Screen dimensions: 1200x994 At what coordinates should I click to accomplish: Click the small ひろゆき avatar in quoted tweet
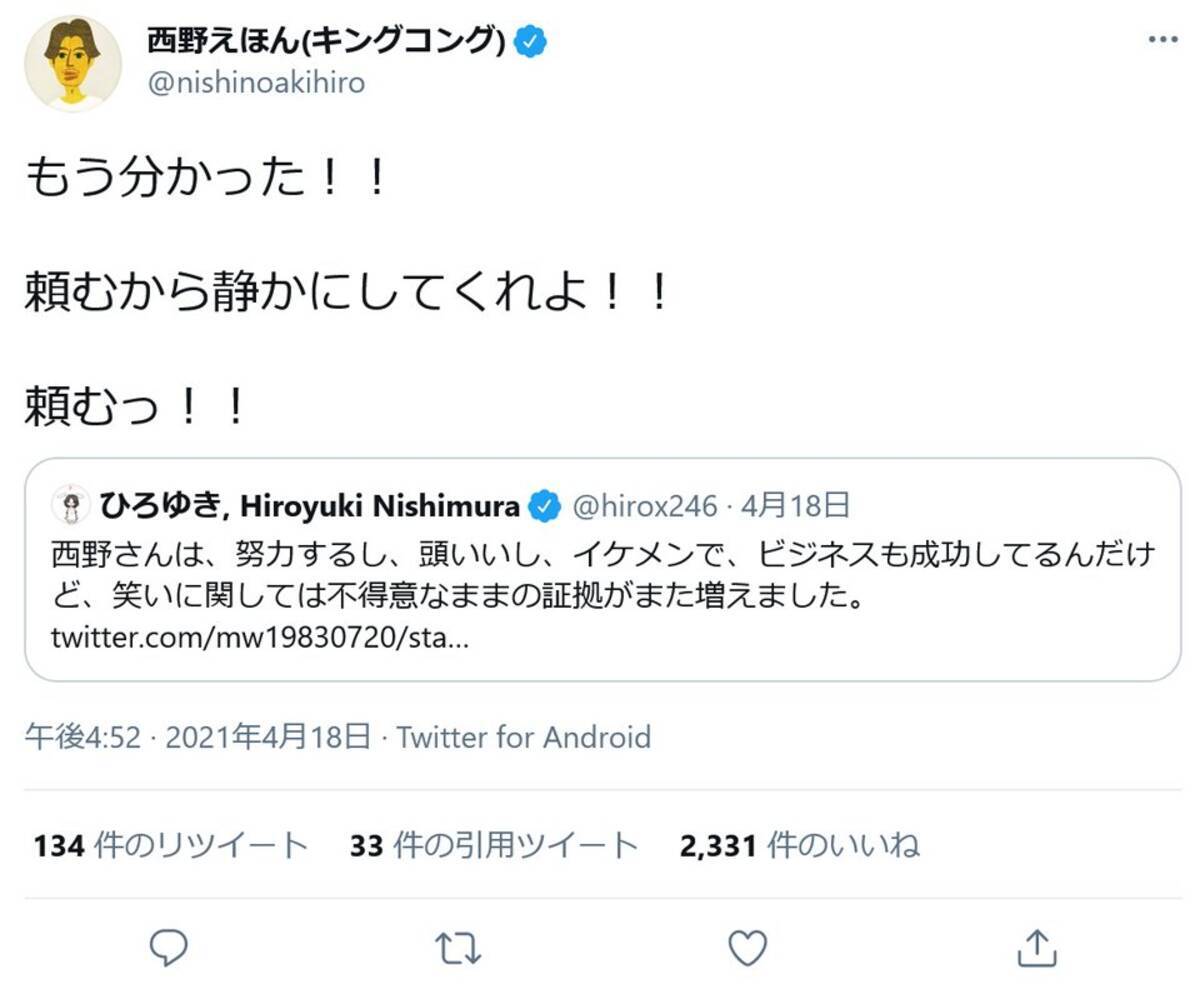point(70,506)
